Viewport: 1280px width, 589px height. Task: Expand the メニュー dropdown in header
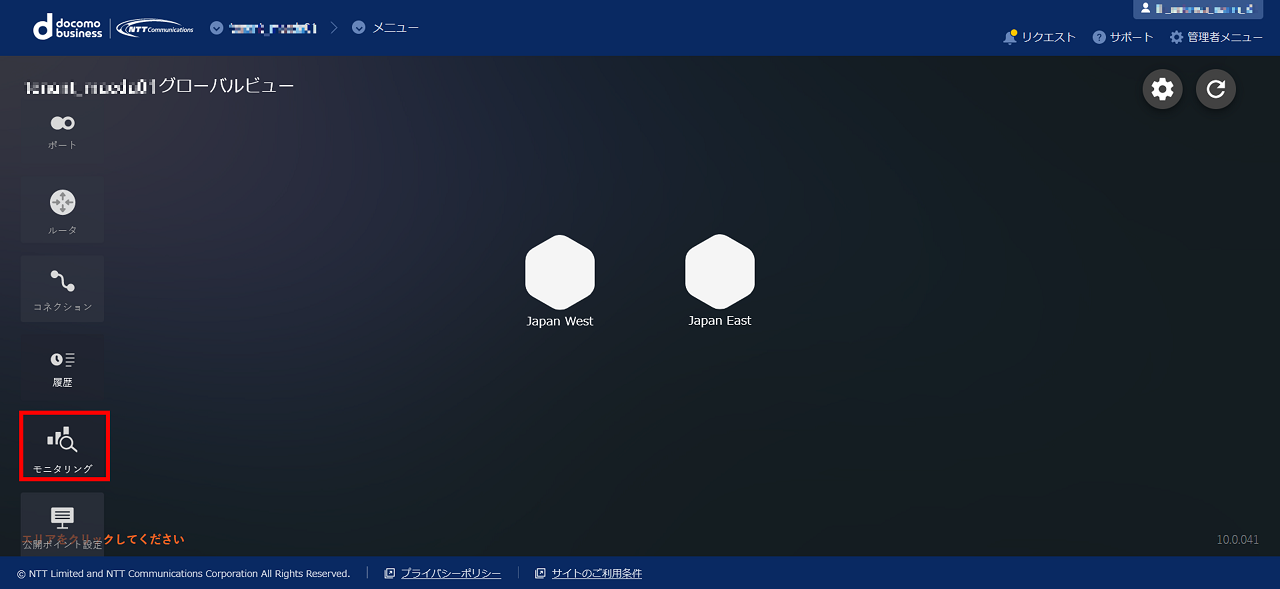point(385,27)
